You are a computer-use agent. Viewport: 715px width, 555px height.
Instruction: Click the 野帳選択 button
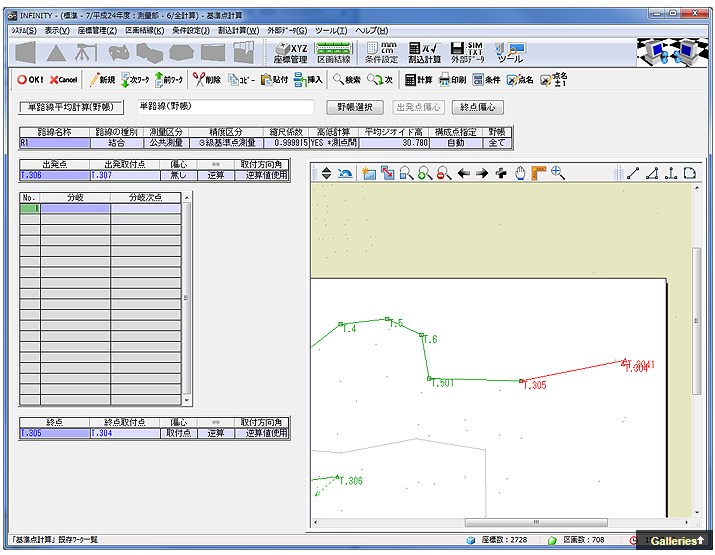coord(355,107)
